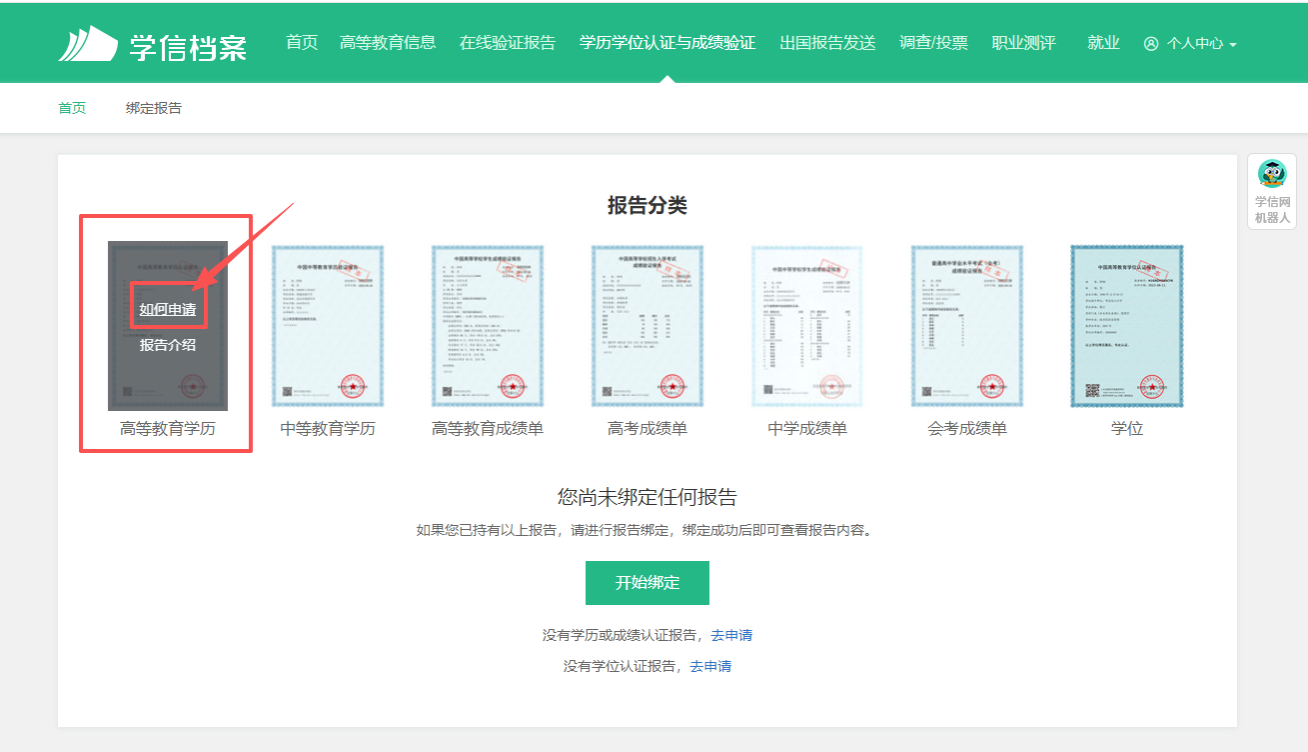Click the 就业 navigation item
Image resolution: width=1308 pixels, height=752 pixels.
click(1103, 43)
